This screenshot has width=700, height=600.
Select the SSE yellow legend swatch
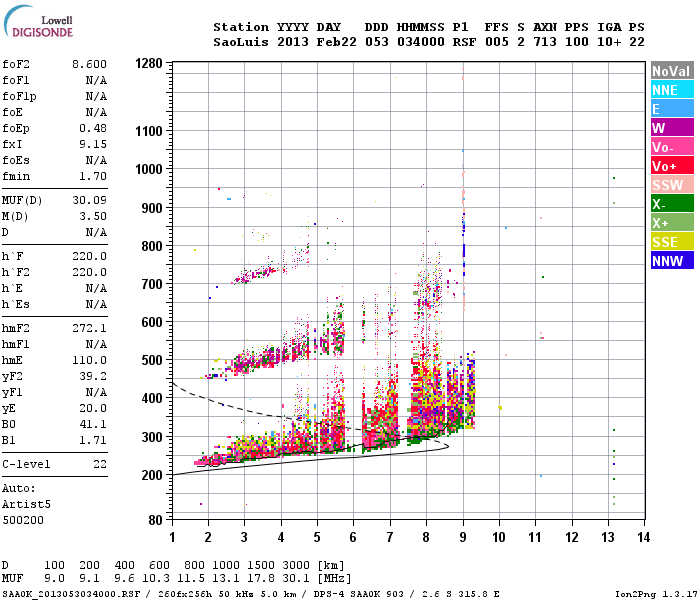(672, 242)
